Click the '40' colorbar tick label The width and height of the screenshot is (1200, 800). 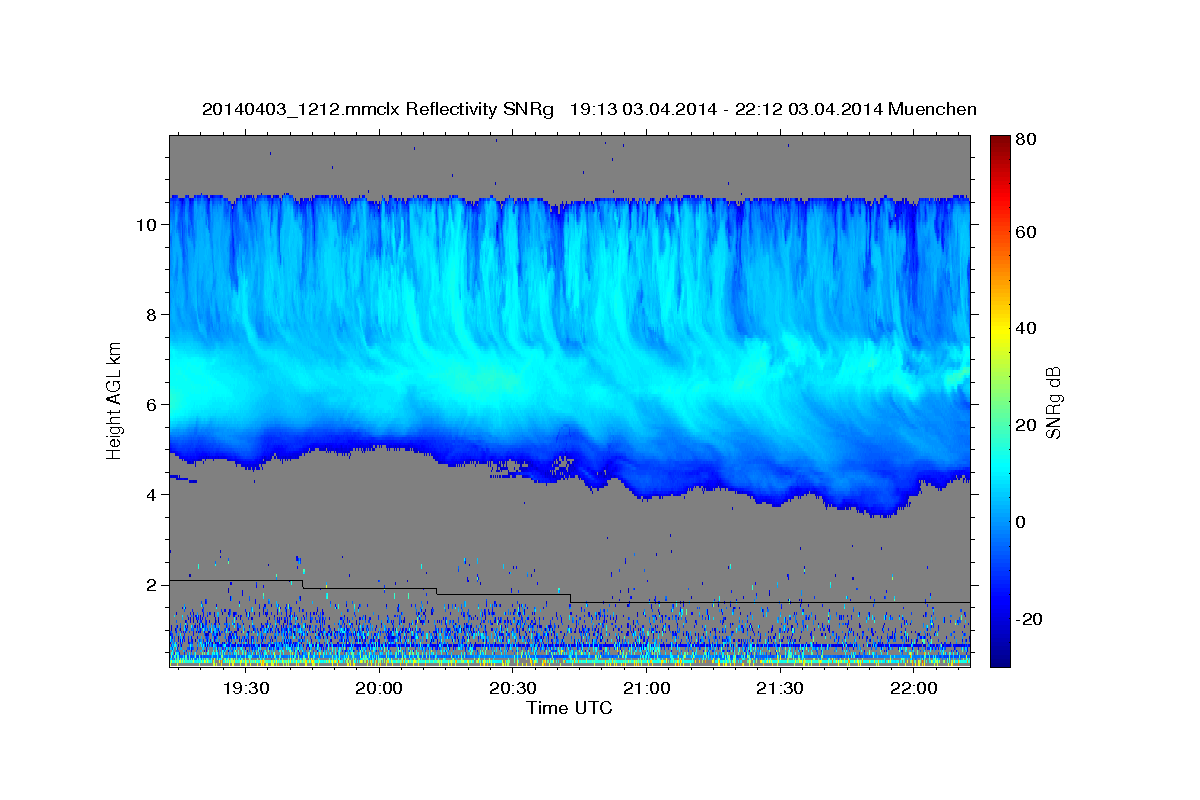pos(1025,328)
